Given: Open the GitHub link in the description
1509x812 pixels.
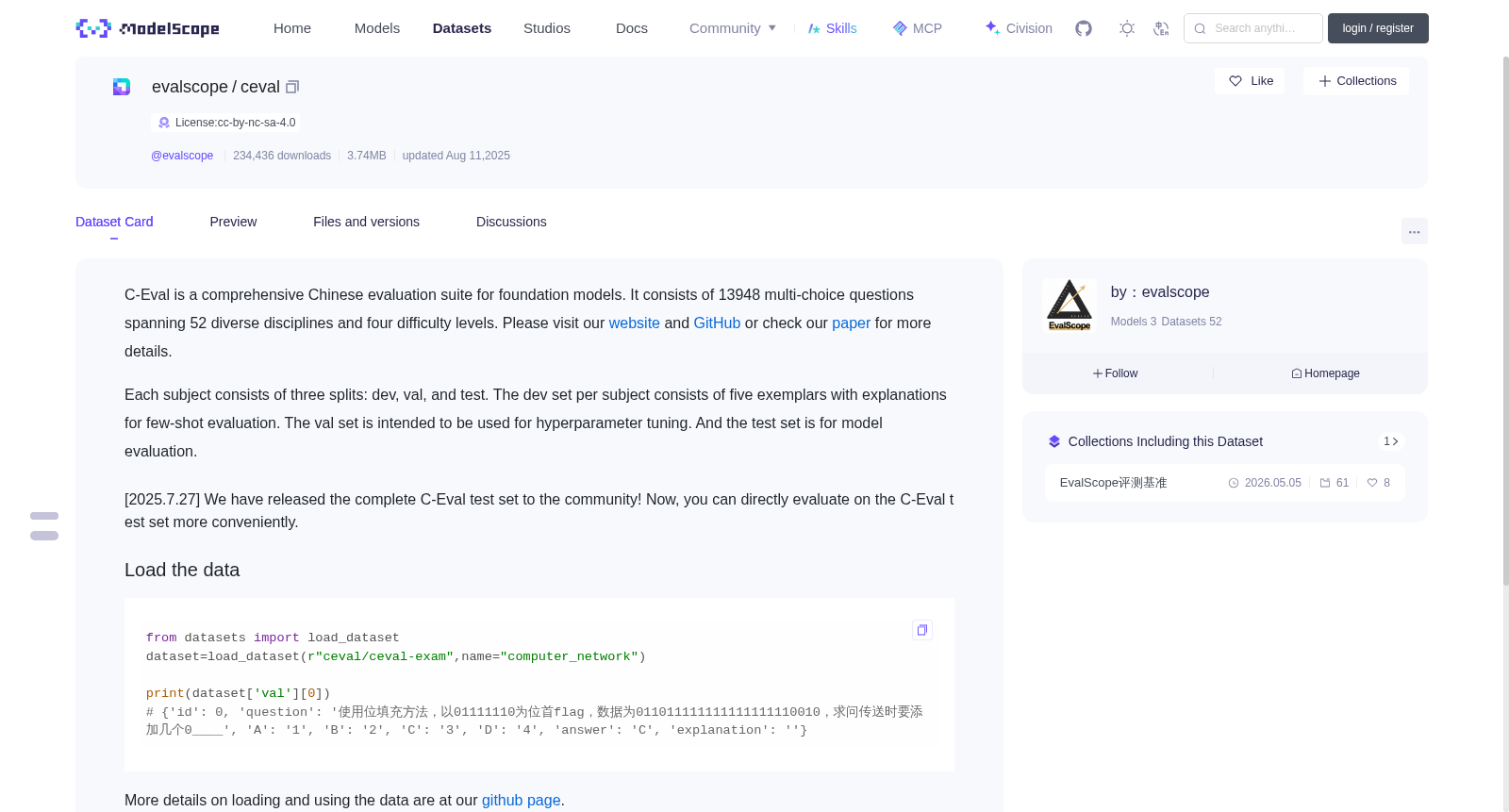Looking at the screenshot, I should [717, 323].
